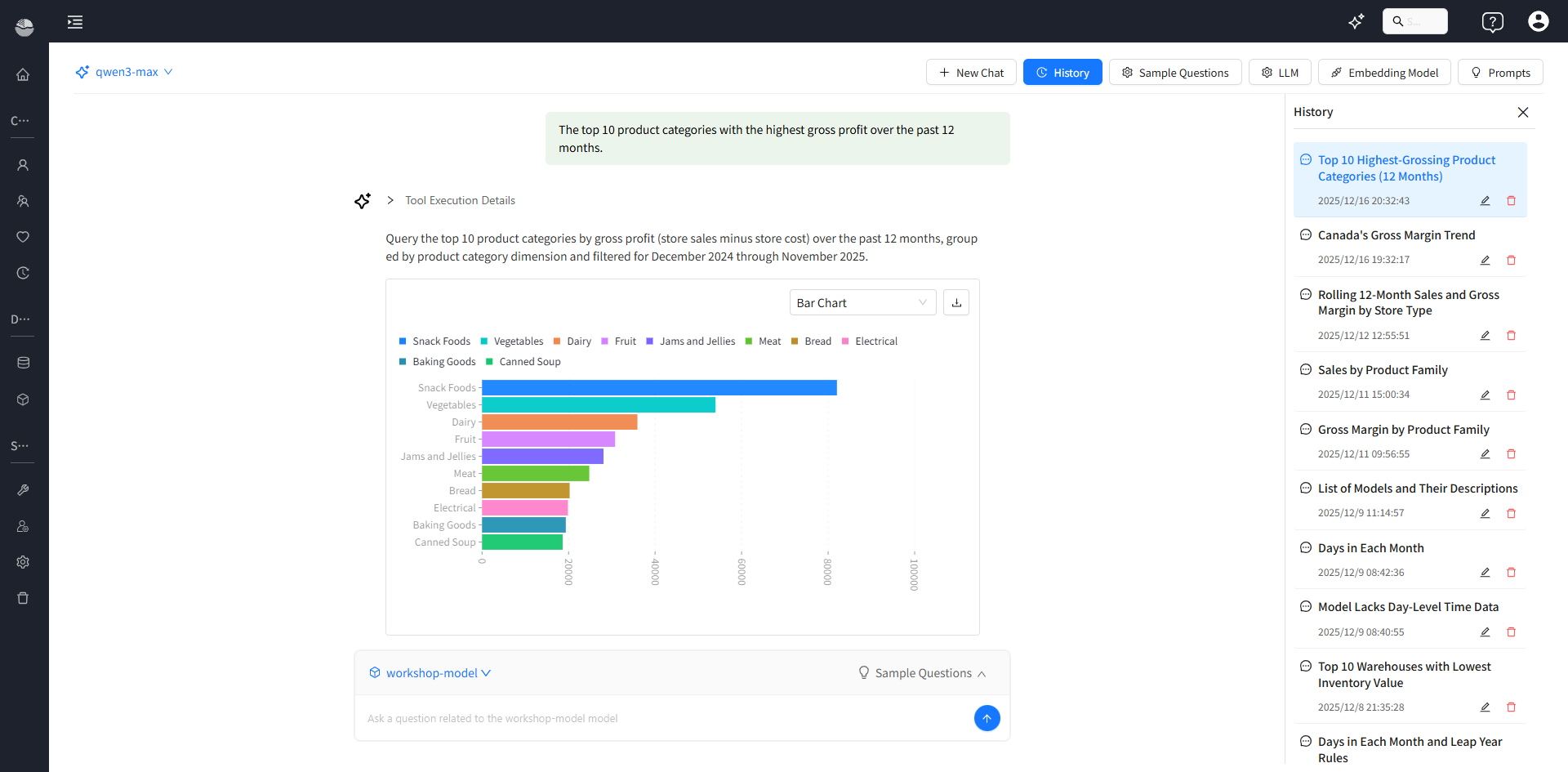Open the Days in Each Month history entry

pos(1370,548)
